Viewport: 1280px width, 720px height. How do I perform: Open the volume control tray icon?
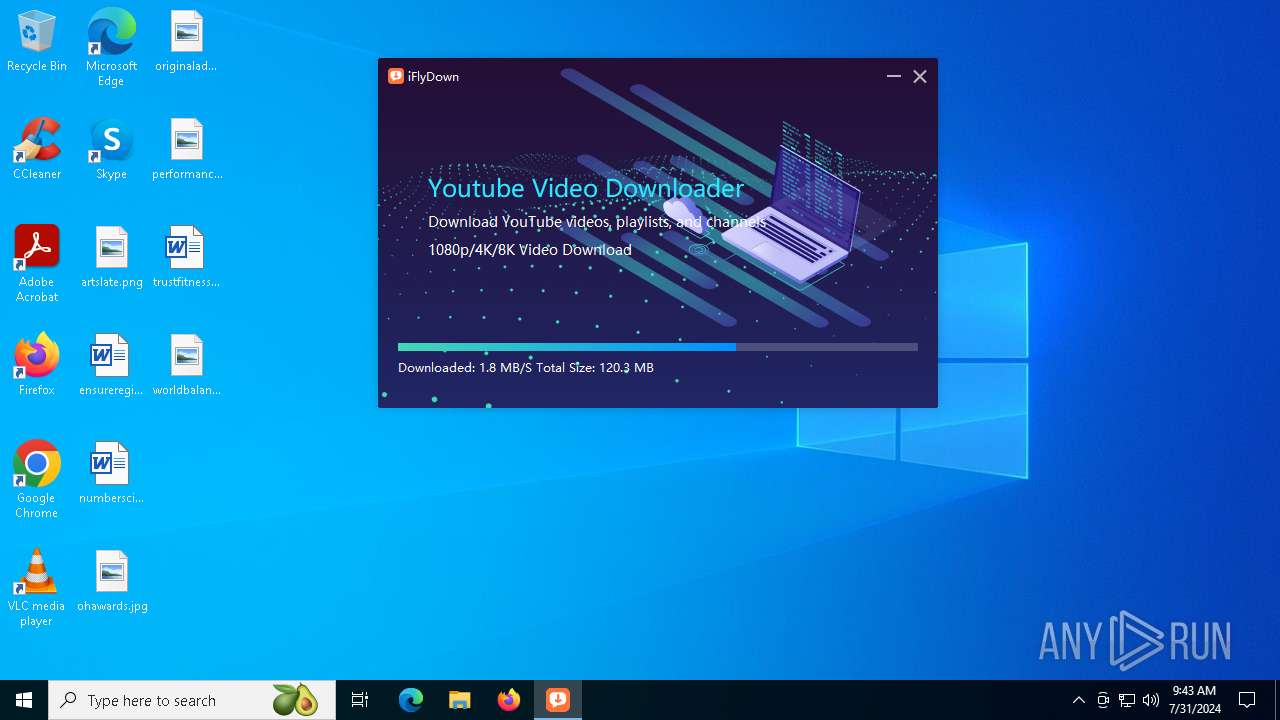coord(1151,700)
